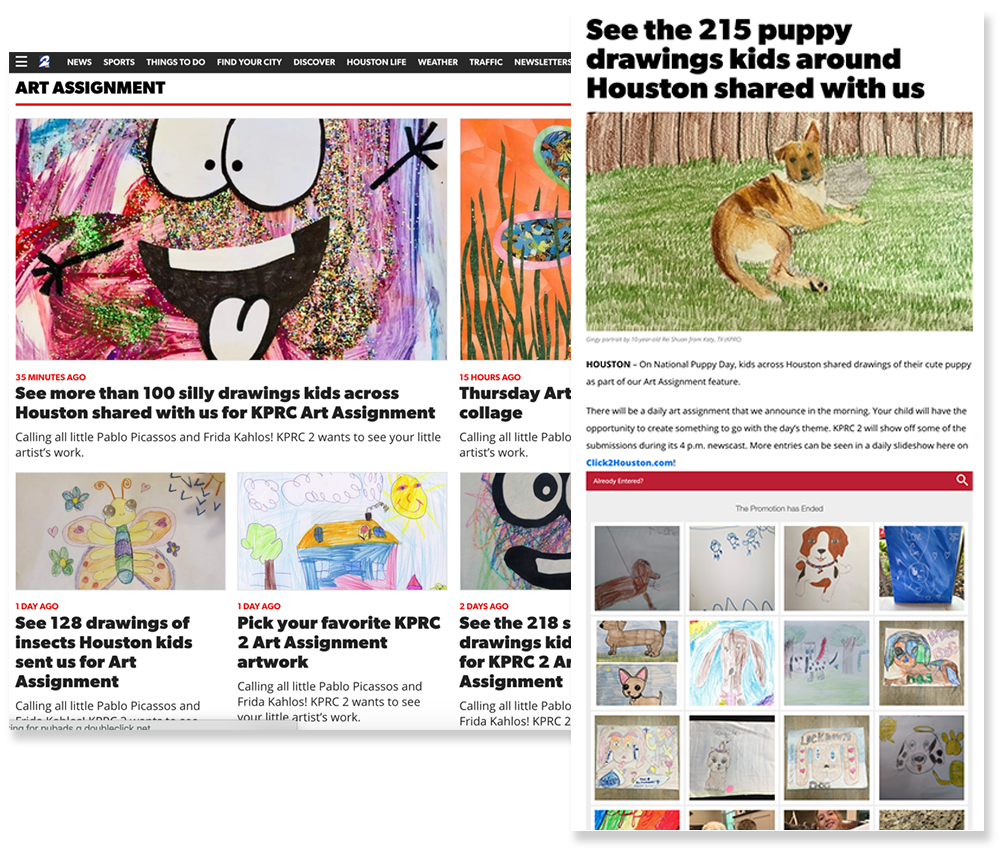Open the colorful house drawing thumbnail
1000x858 pixels.
pos(342,531)
